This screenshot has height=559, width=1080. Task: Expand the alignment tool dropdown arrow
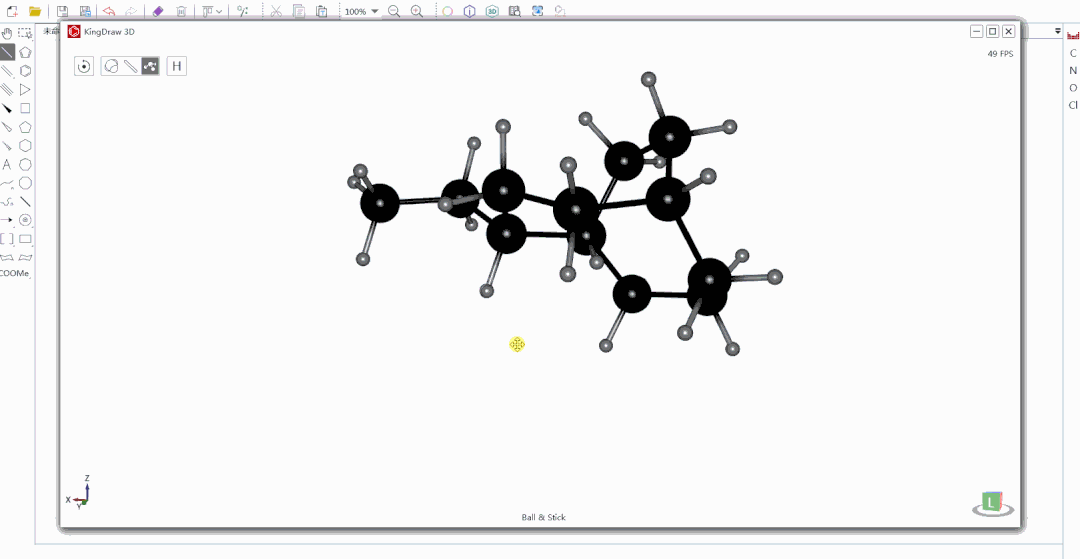tap(219, 12)
